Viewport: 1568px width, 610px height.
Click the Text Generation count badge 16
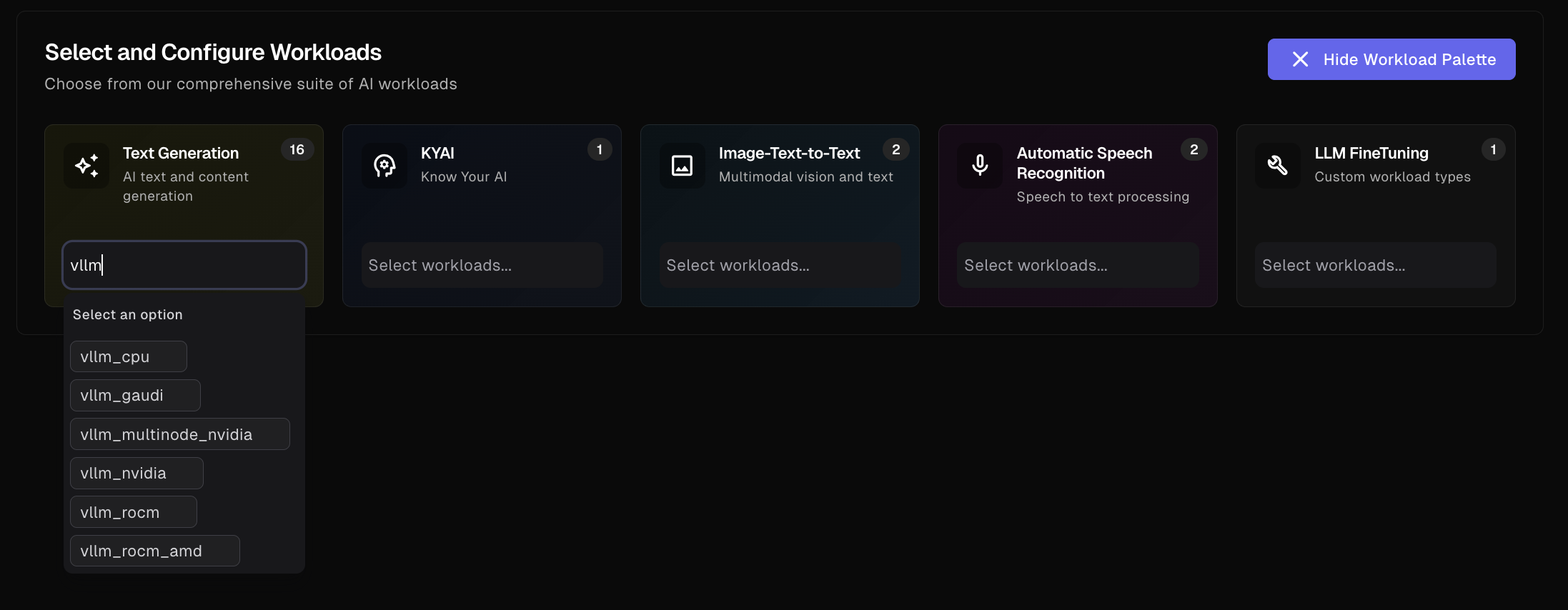[x=297, y=149]
